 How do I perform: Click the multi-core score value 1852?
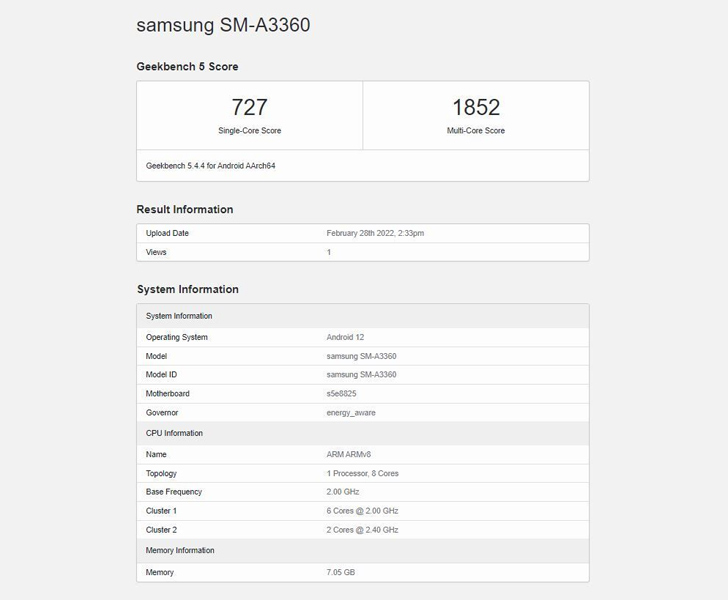(476, 107)
